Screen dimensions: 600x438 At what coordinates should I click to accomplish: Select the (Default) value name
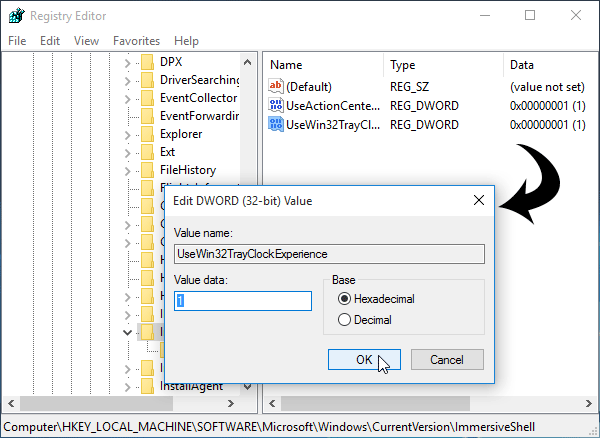[x=309, y=87]
